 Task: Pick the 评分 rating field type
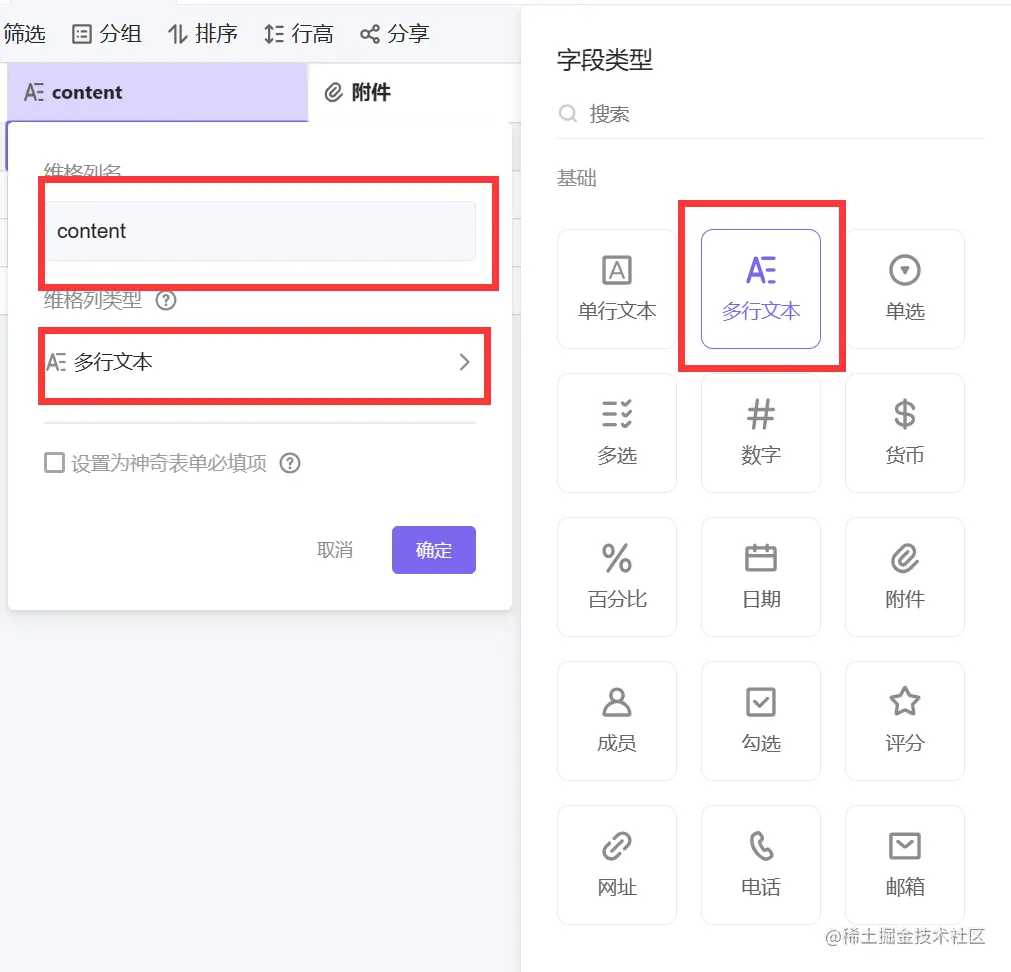pyautogui.click(x=905, y=721)
